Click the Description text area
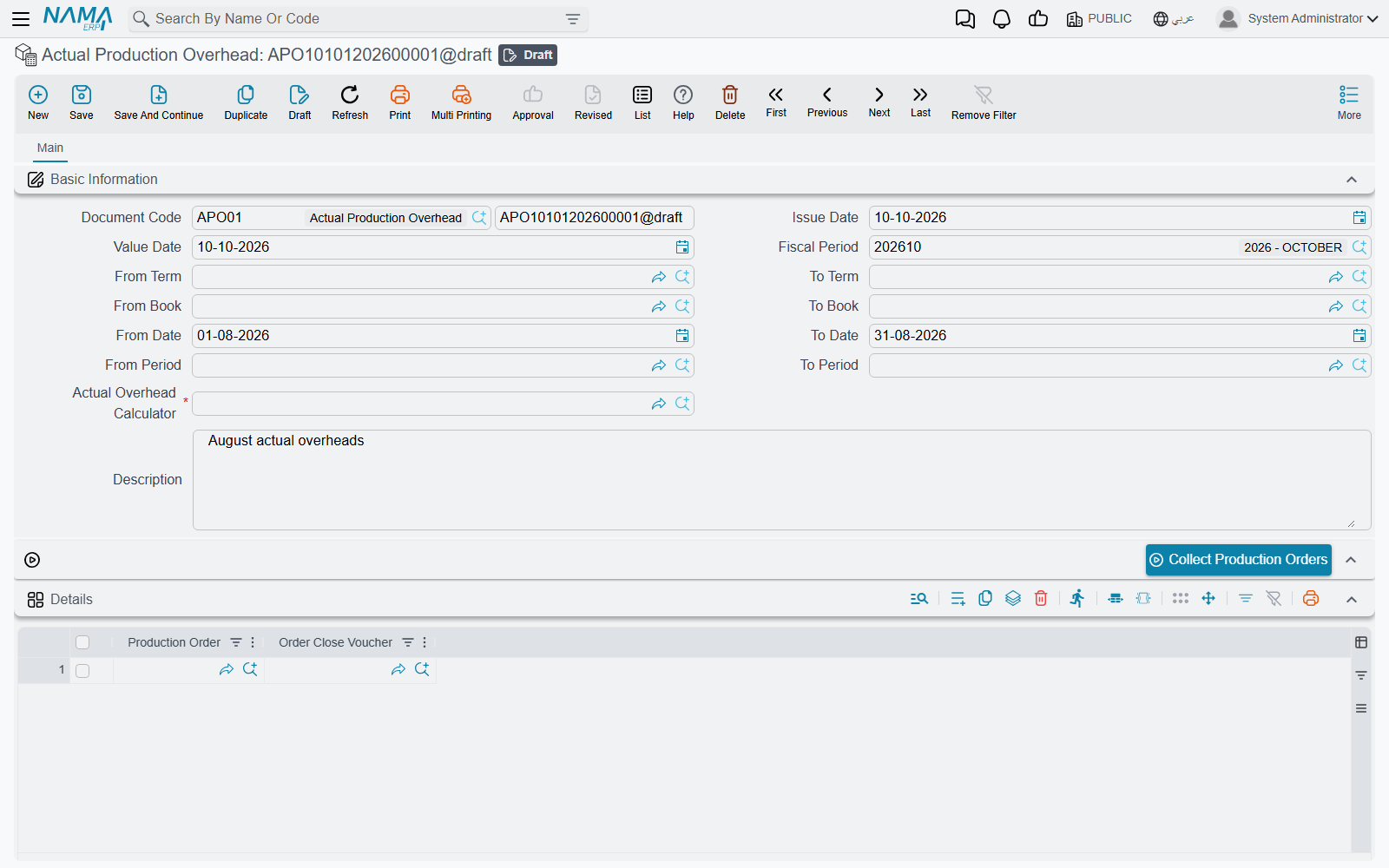1389x868 pixels. point(781,480)
